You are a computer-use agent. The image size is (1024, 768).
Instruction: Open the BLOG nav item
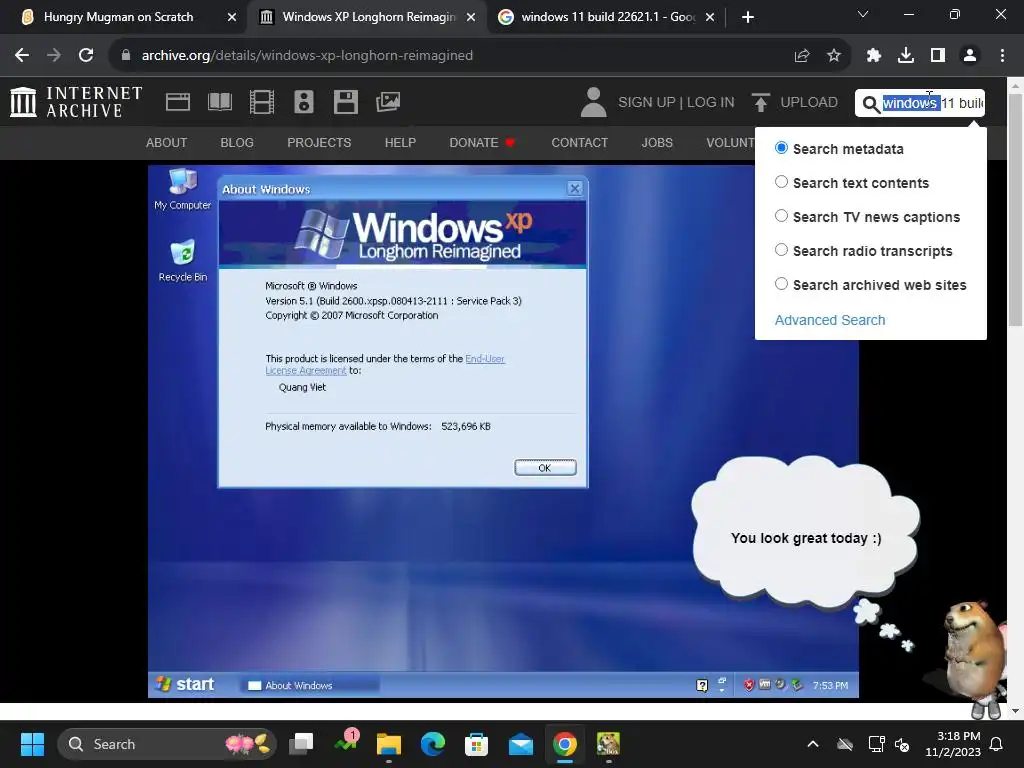pyautogui.click(x=237, y=142)
